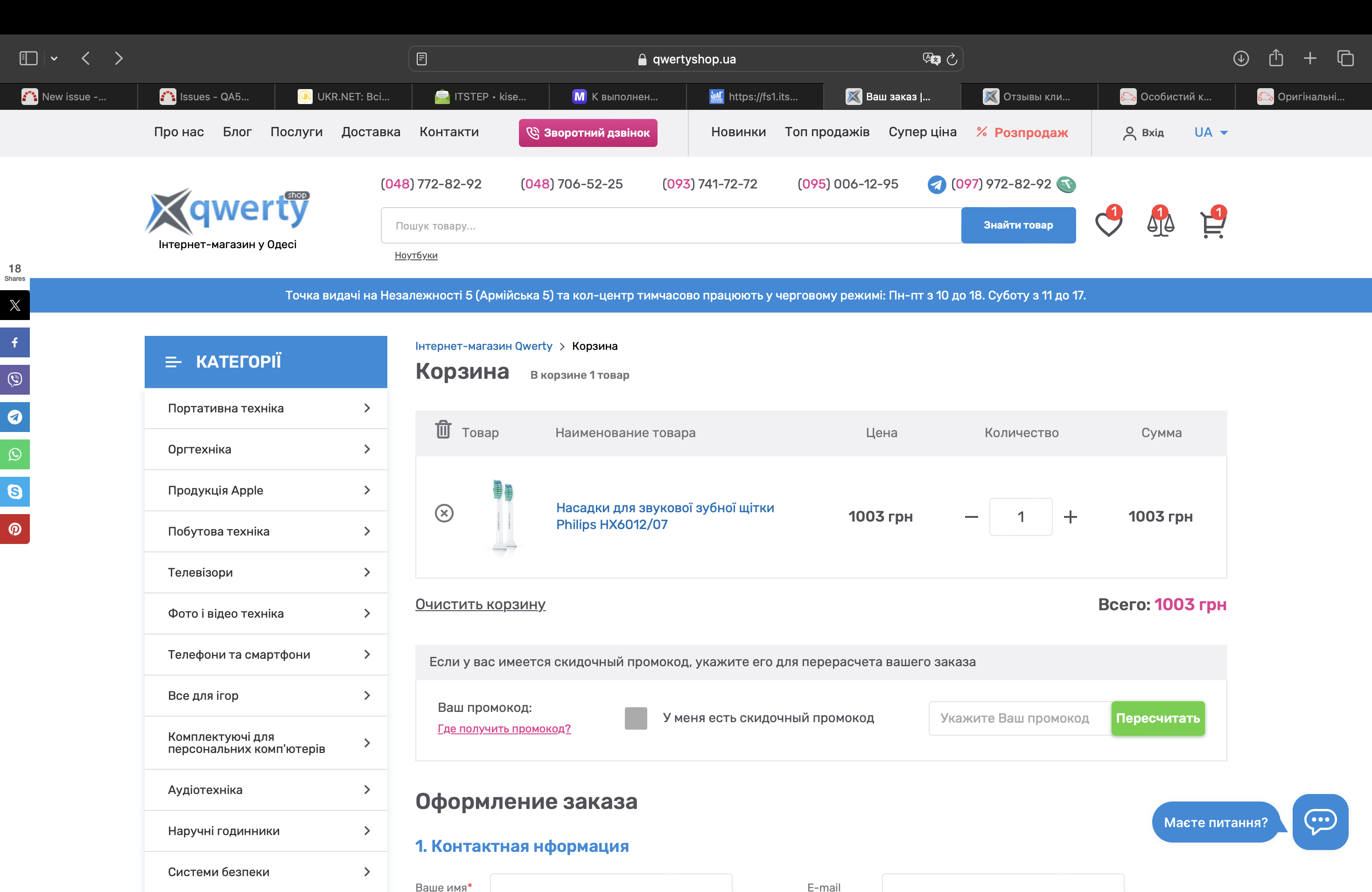Viewport: 1372px width, 892px height.
Task: Decrease product quantity with minus button
Action: pyautogui.click(x=971, y=517)
